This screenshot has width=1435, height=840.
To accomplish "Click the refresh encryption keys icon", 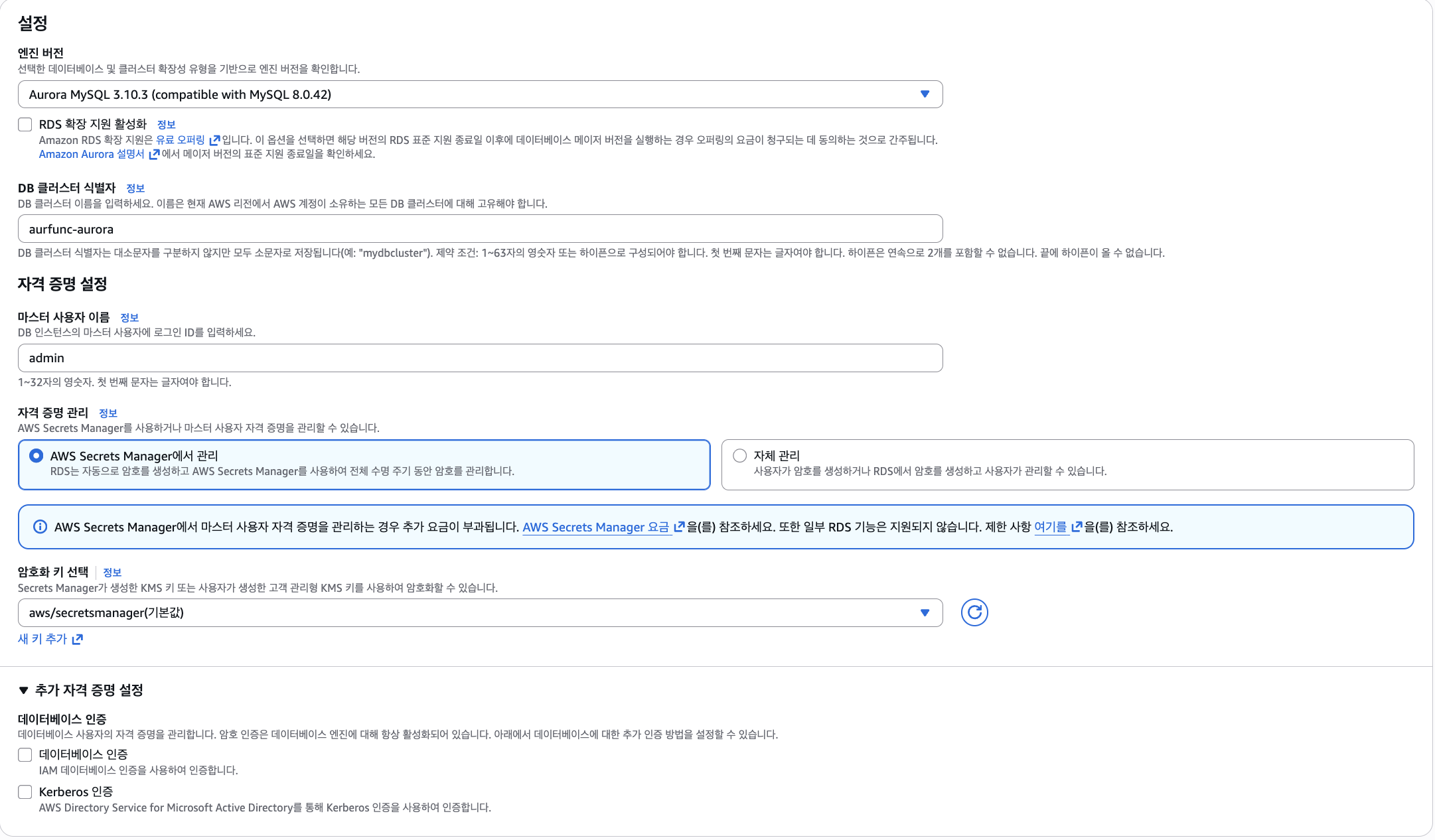I will pyautogui.click(x=974, y=612).
